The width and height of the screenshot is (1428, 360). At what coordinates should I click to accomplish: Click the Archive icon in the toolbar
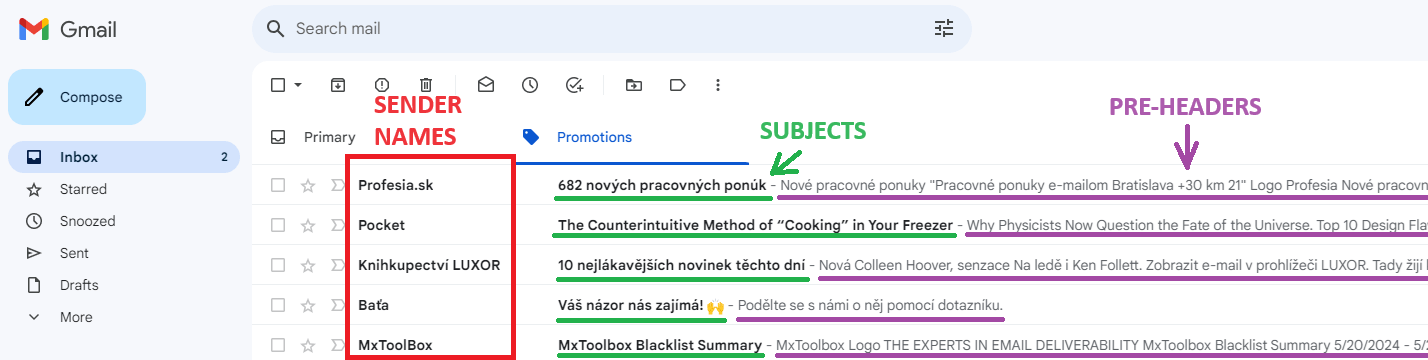point(338,85)
